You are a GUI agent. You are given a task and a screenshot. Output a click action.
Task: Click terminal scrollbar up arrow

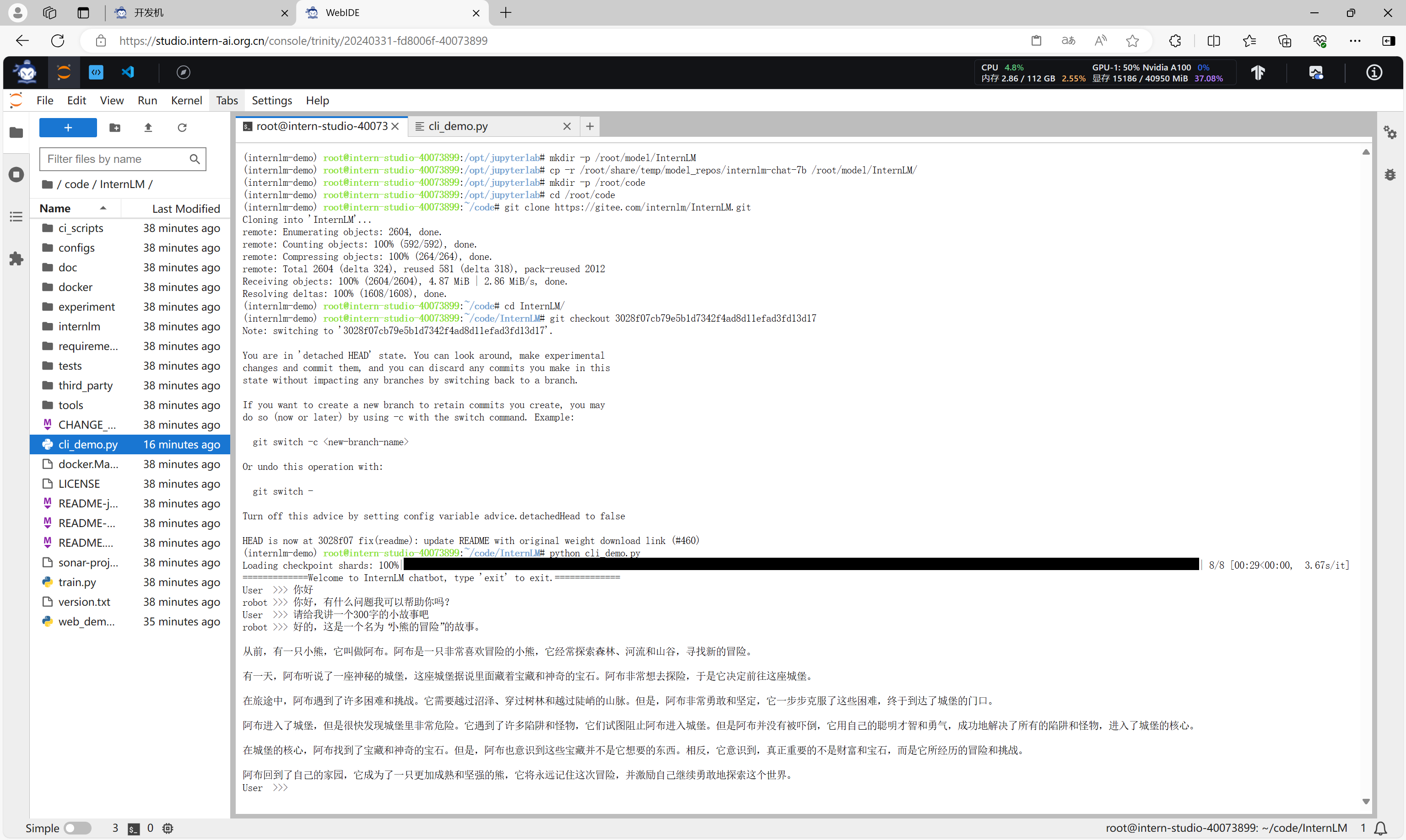1366,152
